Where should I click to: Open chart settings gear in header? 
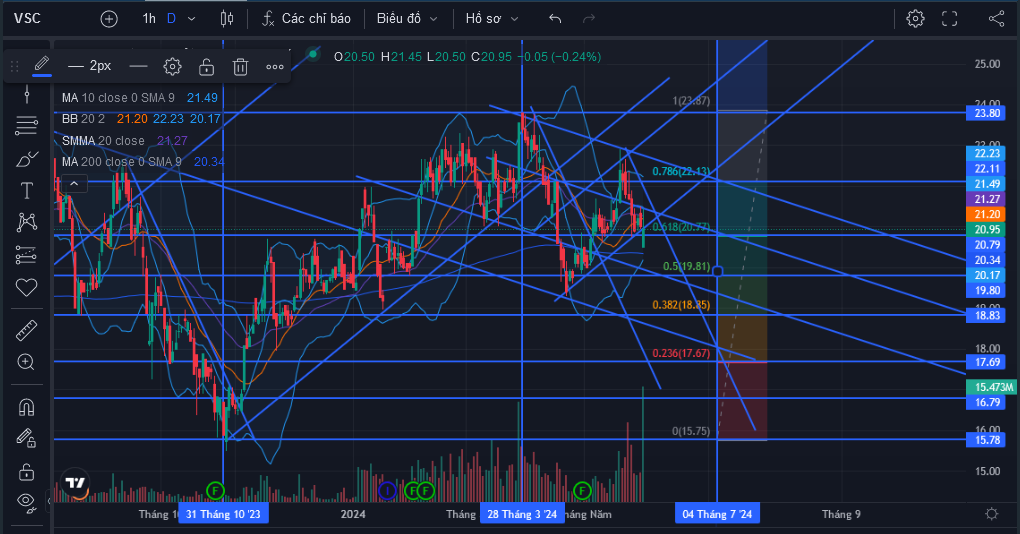pos(915,19)
